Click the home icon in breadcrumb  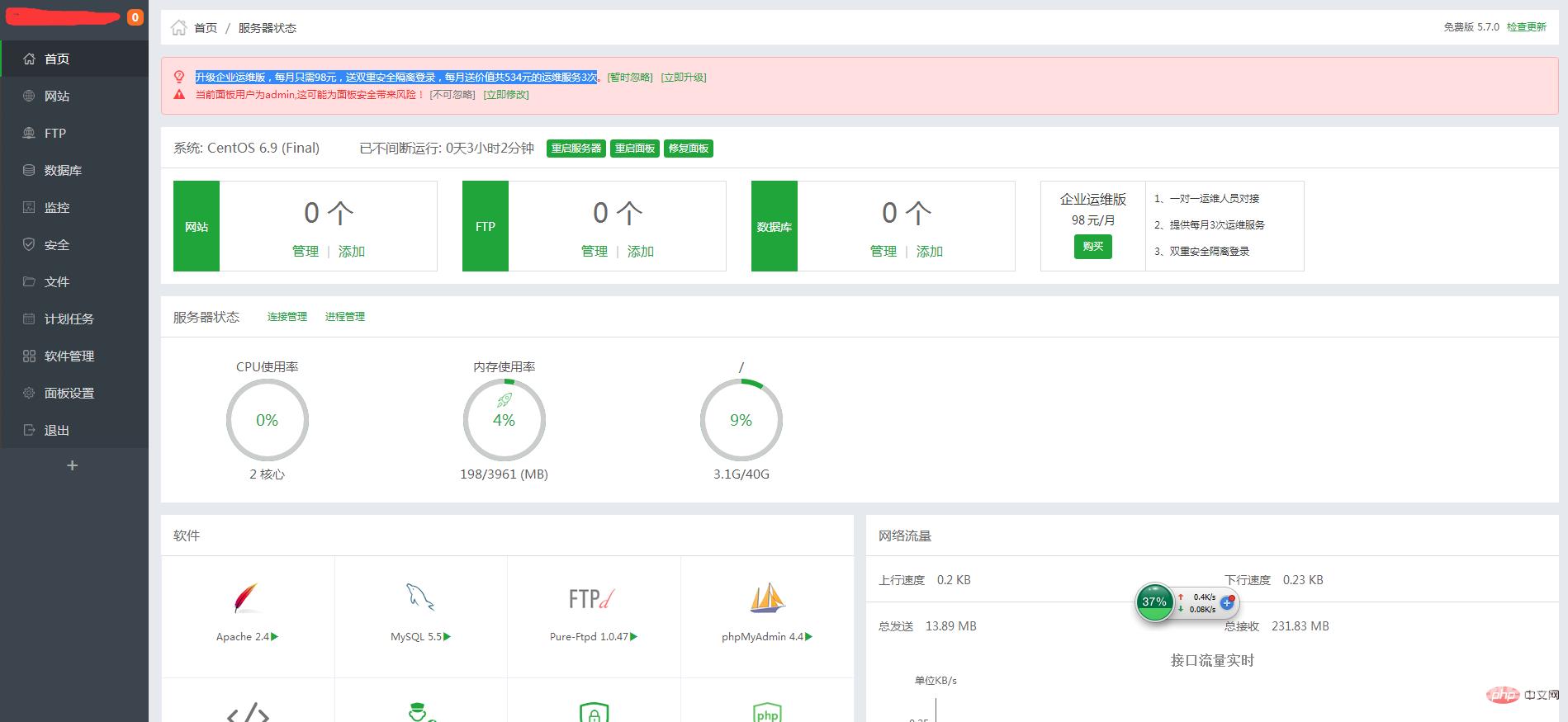point(178,28)
